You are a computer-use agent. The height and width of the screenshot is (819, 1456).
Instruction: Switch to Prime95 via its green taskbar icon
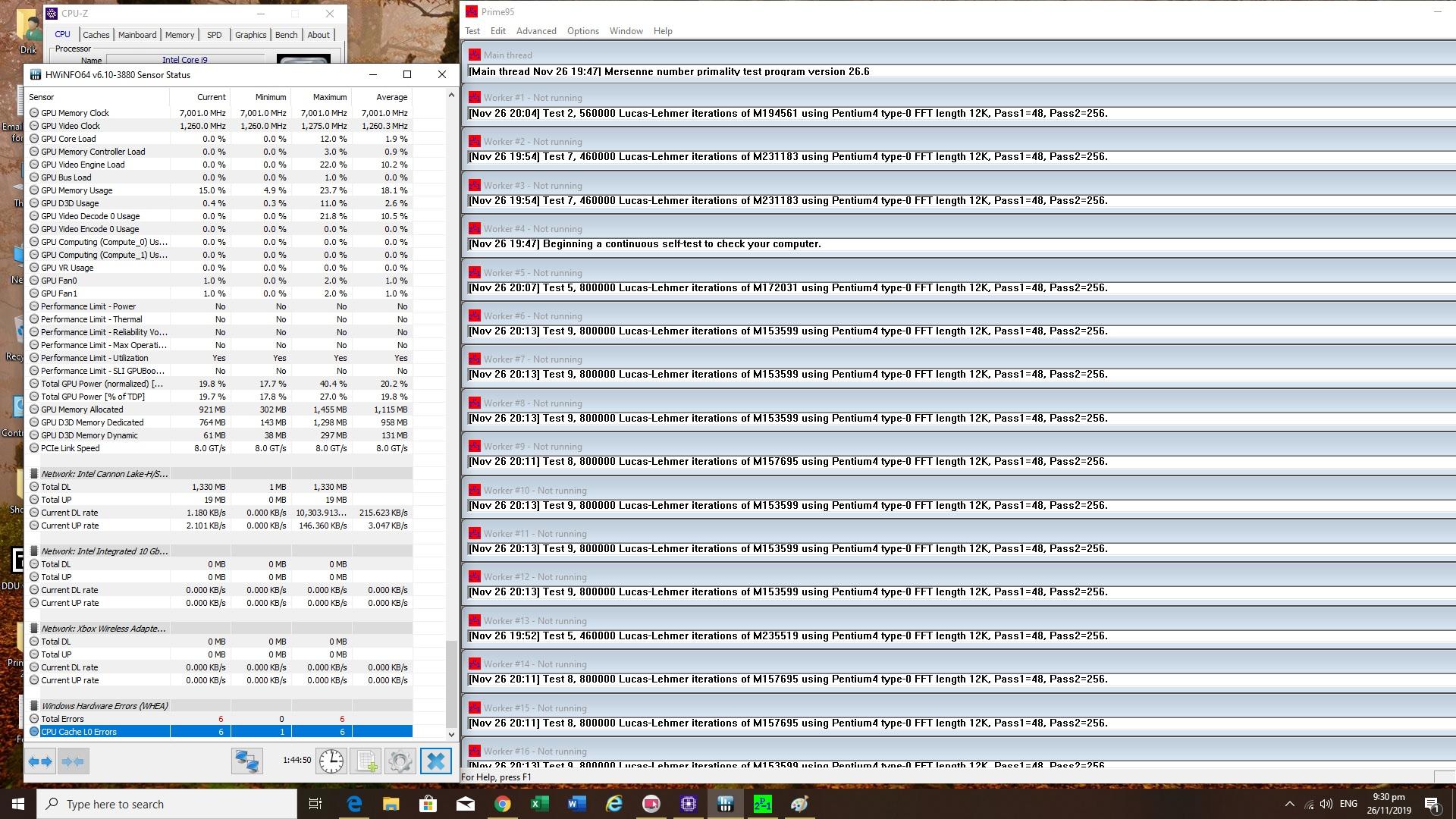tap(763, 804)
